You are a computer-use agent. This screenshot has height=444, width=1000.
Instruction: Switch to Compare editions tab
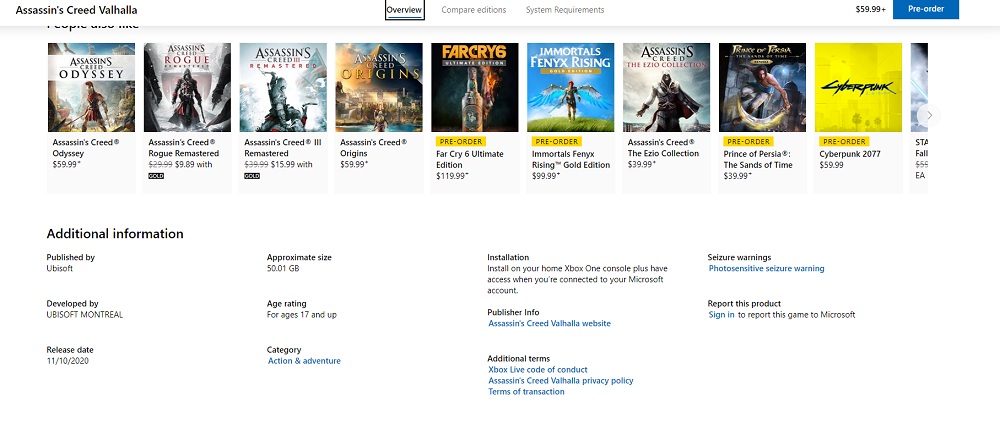point(474,10)
